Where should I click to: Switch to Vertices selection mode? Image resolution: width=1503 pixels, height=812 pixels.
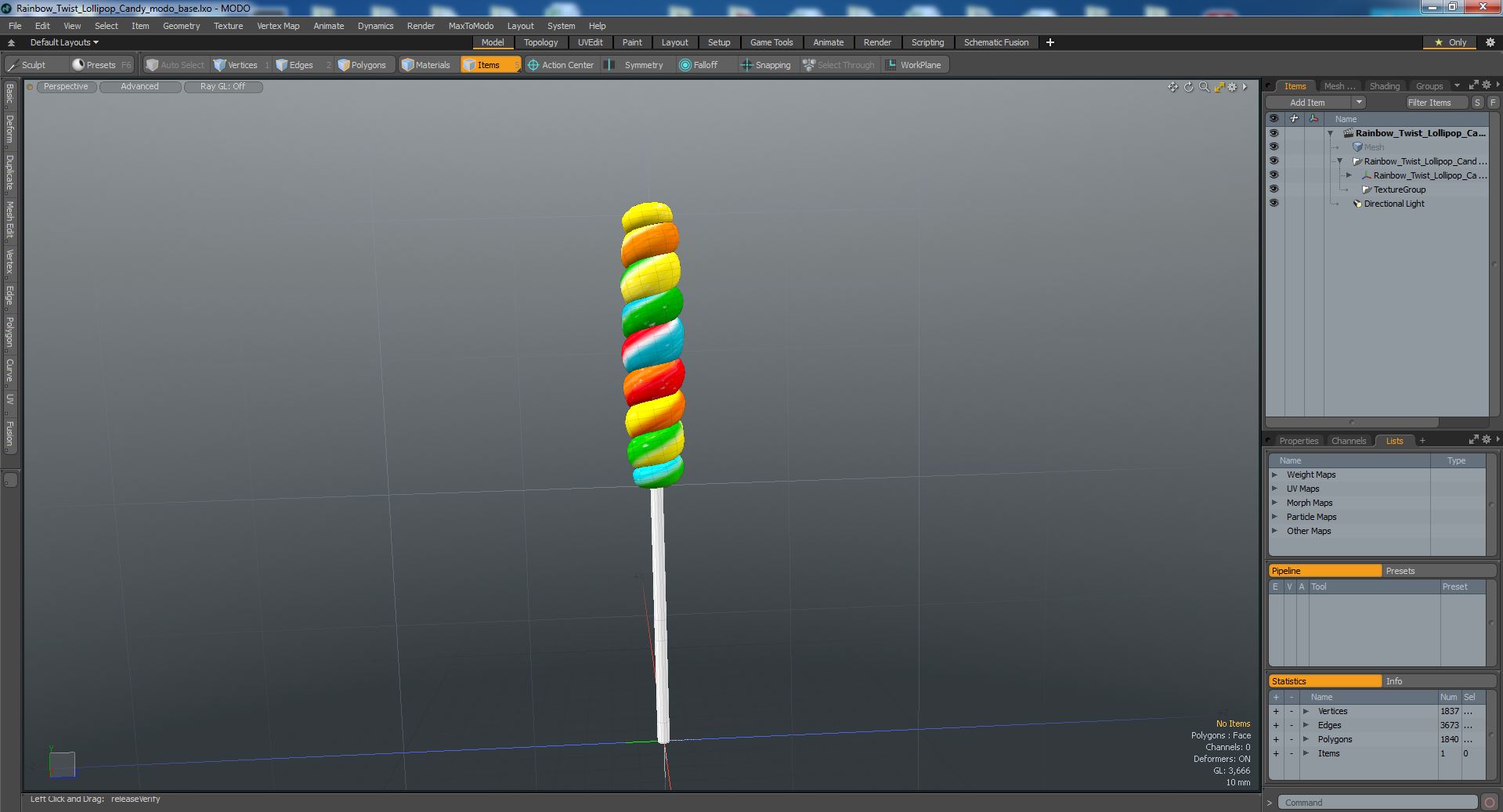[241, 65]
